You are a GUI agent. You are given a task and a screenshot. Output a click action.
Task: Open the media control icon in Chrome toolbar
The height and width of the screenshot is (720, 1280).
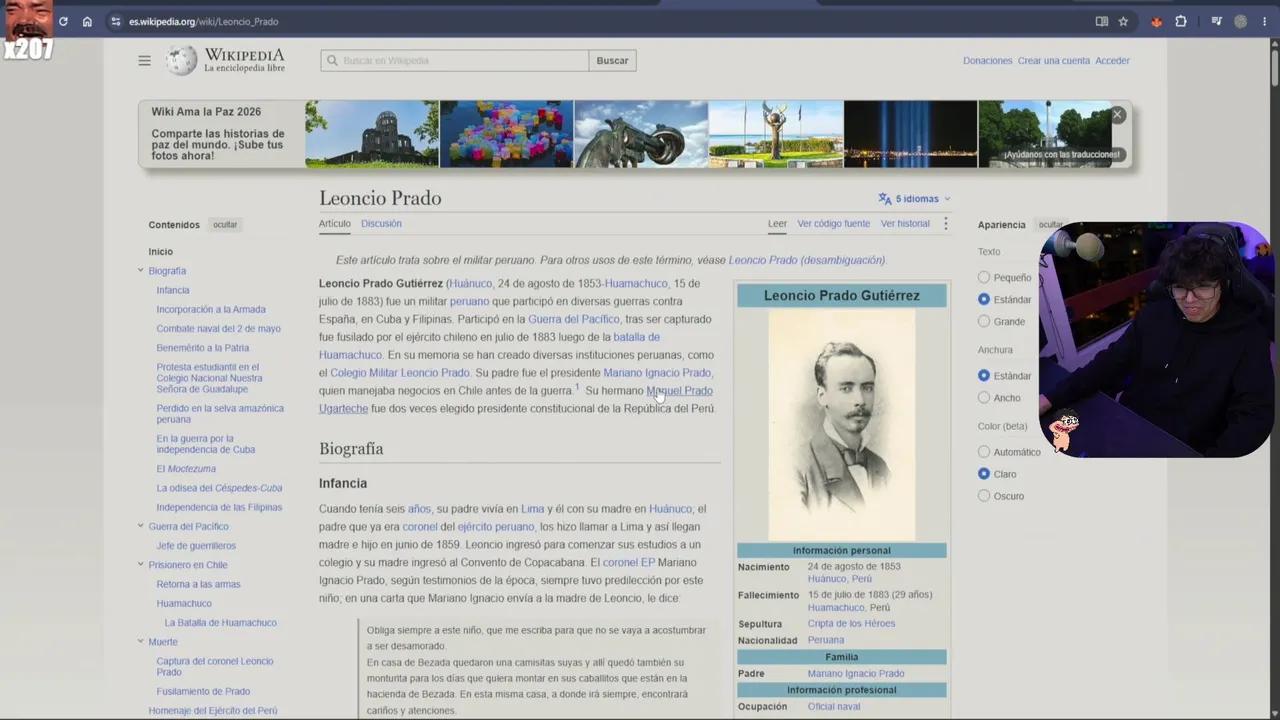click(x=1216, y=21)
